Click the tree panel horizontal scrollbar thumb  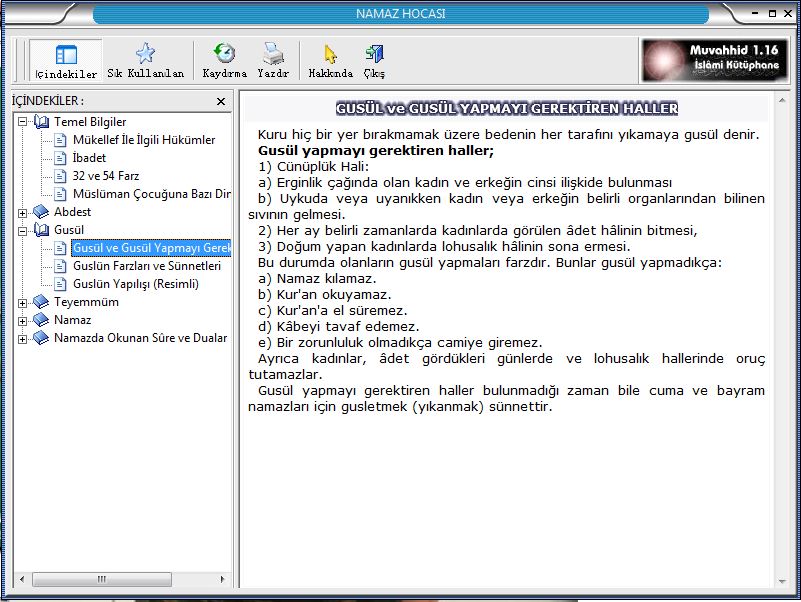pyautogui.click(x=102, y=580)
